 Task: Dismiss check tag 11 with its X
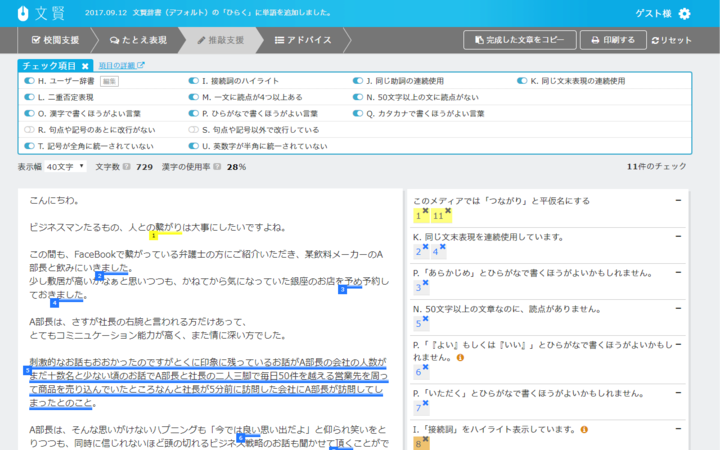(448, 211)
